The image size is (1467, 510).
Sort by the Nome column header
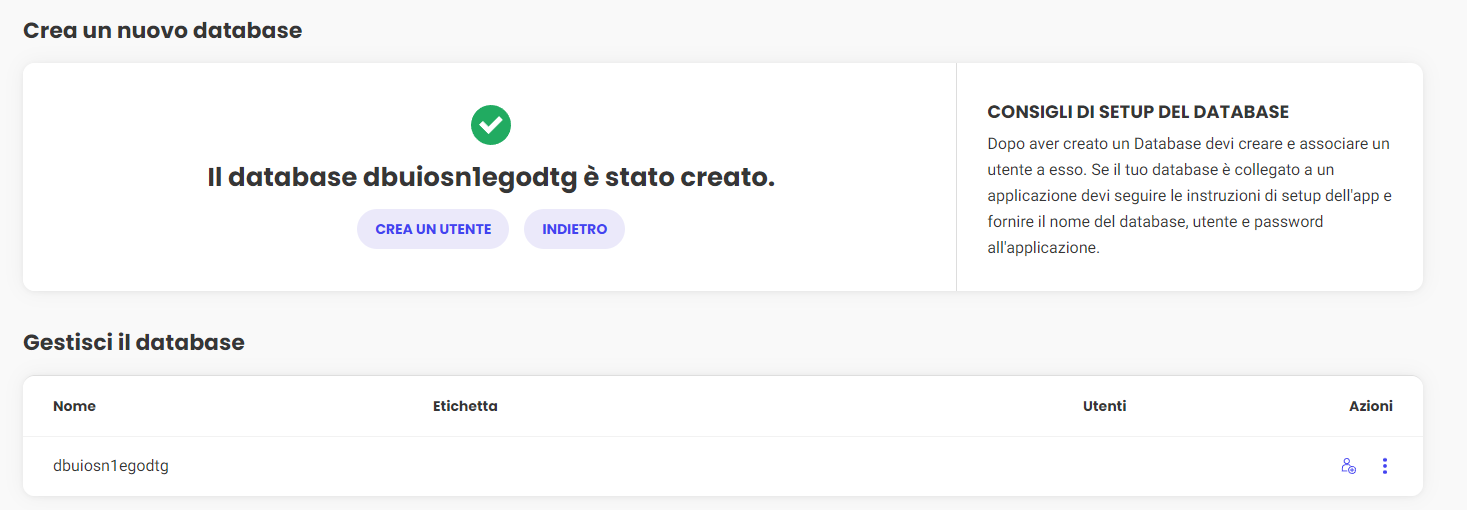74,406
